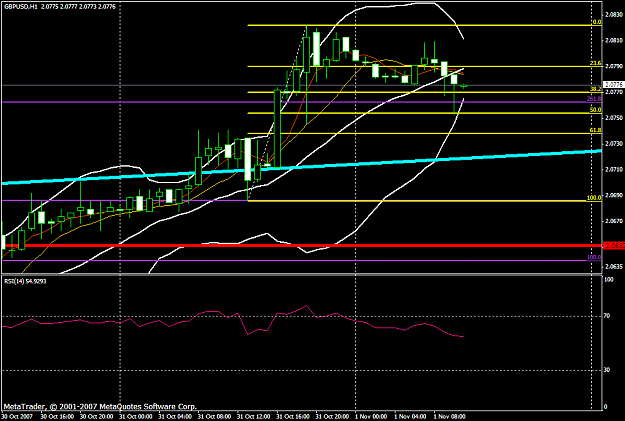Select the purple 100.0 level label near bottom

pos(594,257)
